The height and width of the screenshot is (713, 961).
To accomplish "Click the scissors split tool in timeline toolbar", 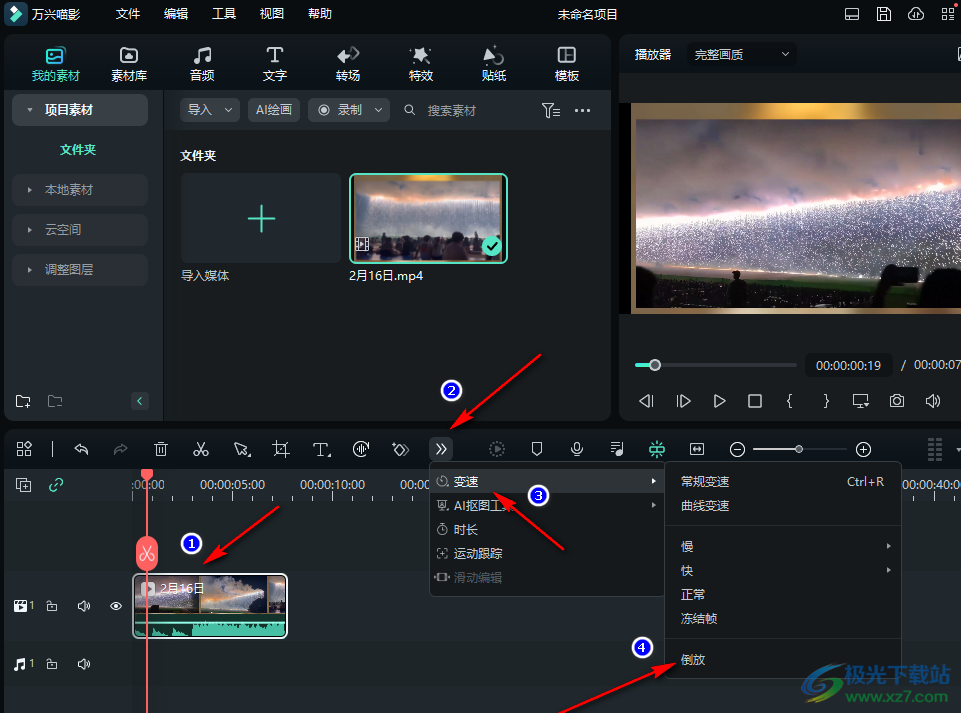I will [x=201, y=450].
